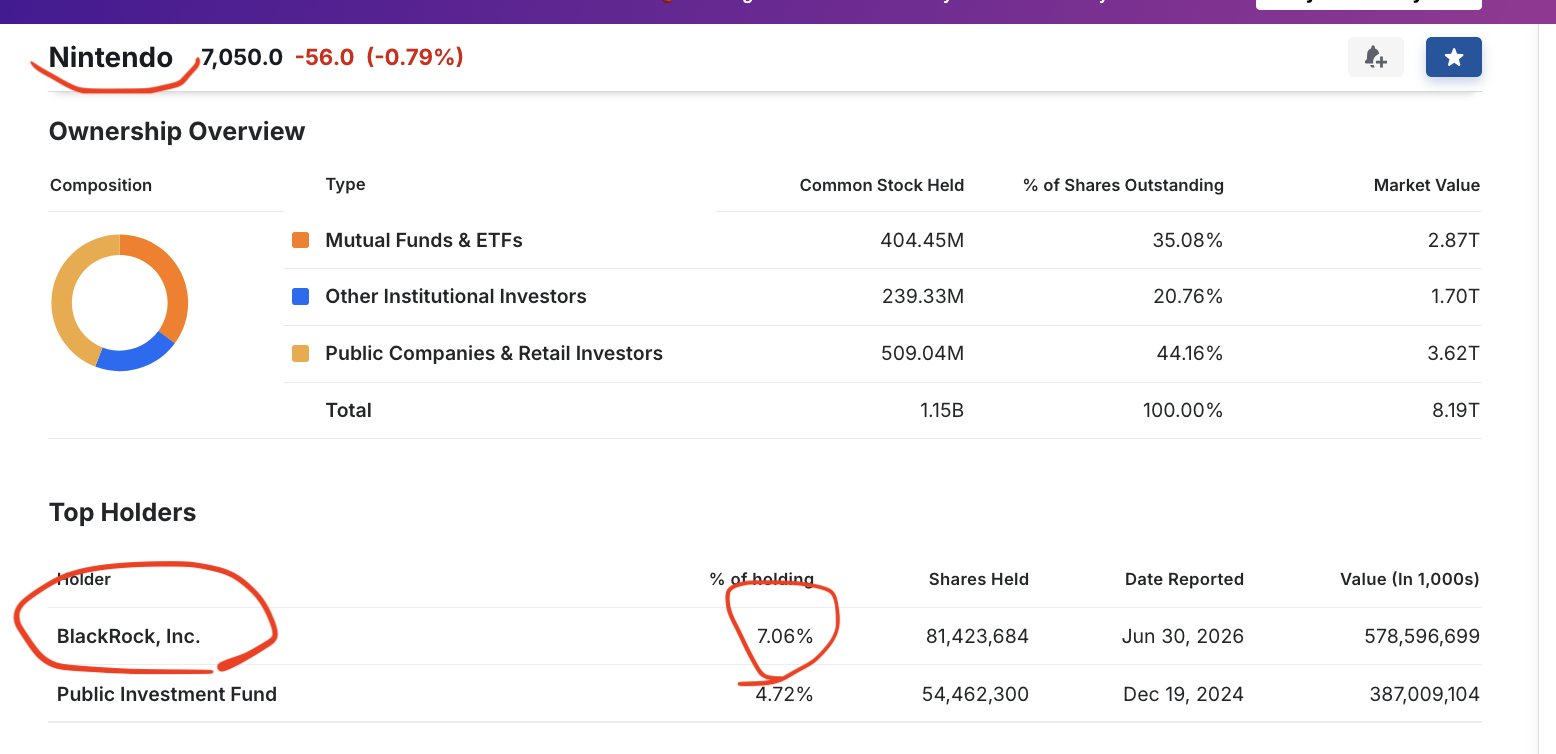Click the ownership composition donut chart

[x=119, y=302]
